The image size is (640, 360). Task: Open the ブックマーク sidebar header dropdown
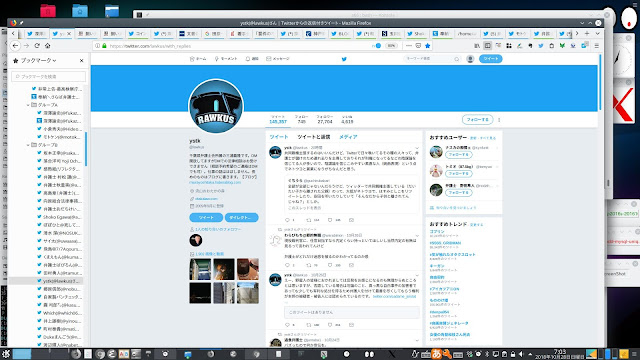(38, 60)
